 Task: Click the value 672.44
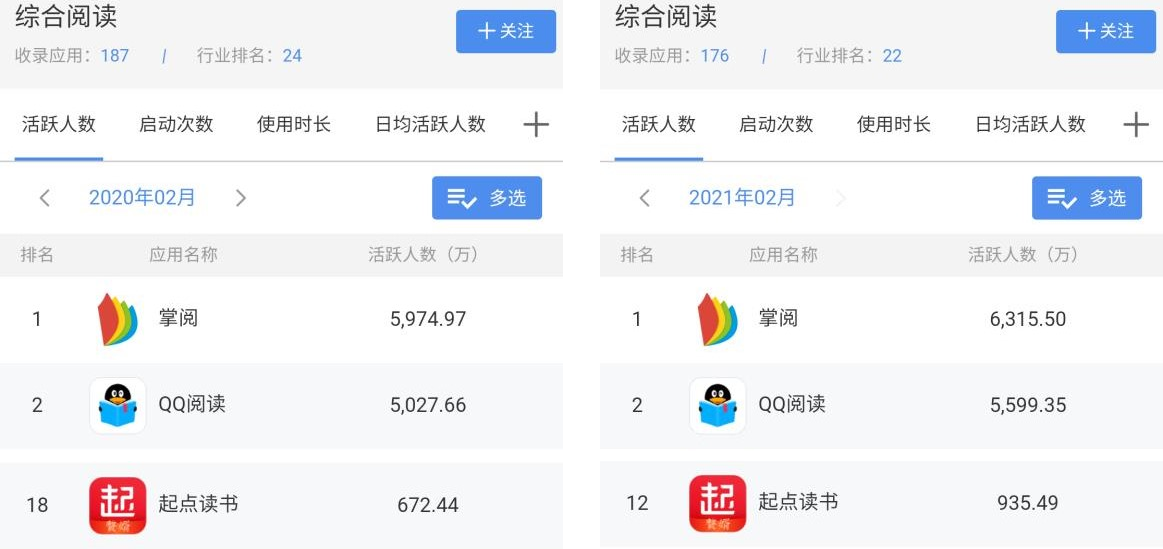point(428,505)
